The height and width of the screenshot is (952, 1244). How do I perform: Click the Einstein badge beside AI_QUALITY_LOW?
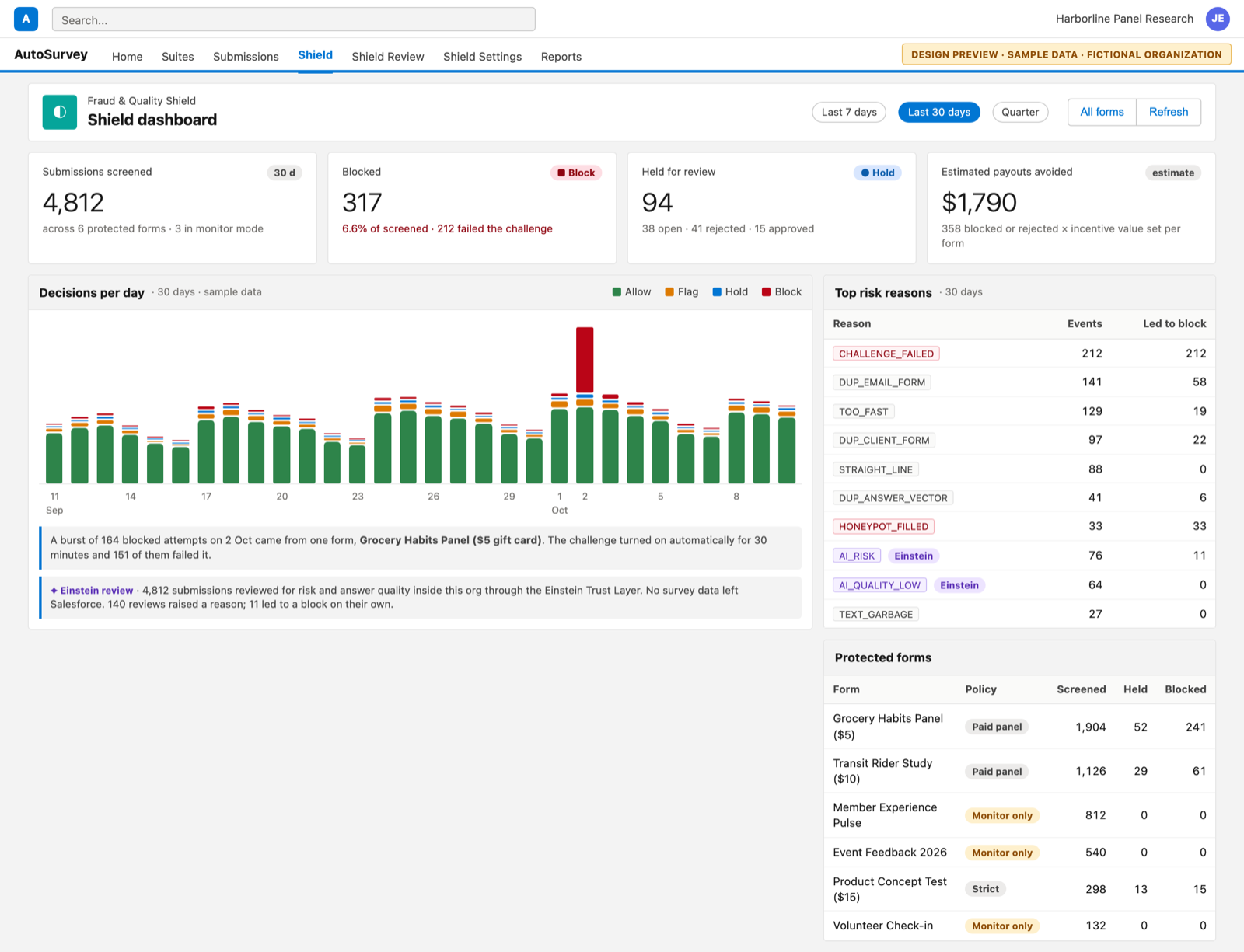[959, 585]
